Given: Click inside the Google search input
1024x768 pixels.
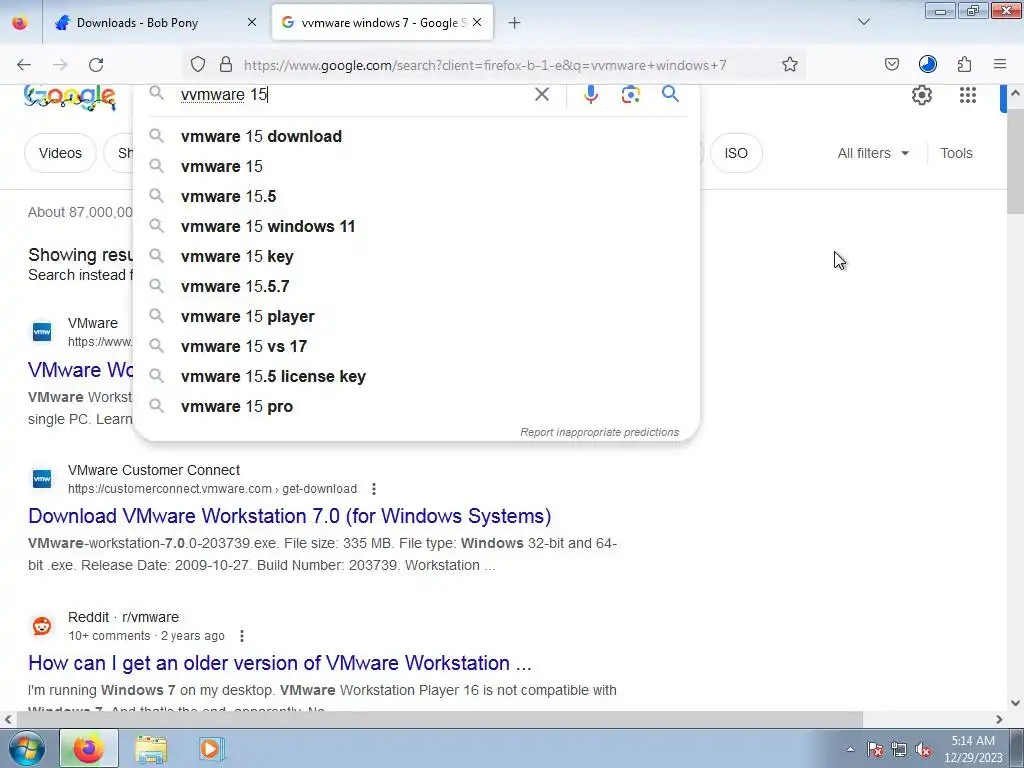Looking at the screenshot, I should (353, 95).
